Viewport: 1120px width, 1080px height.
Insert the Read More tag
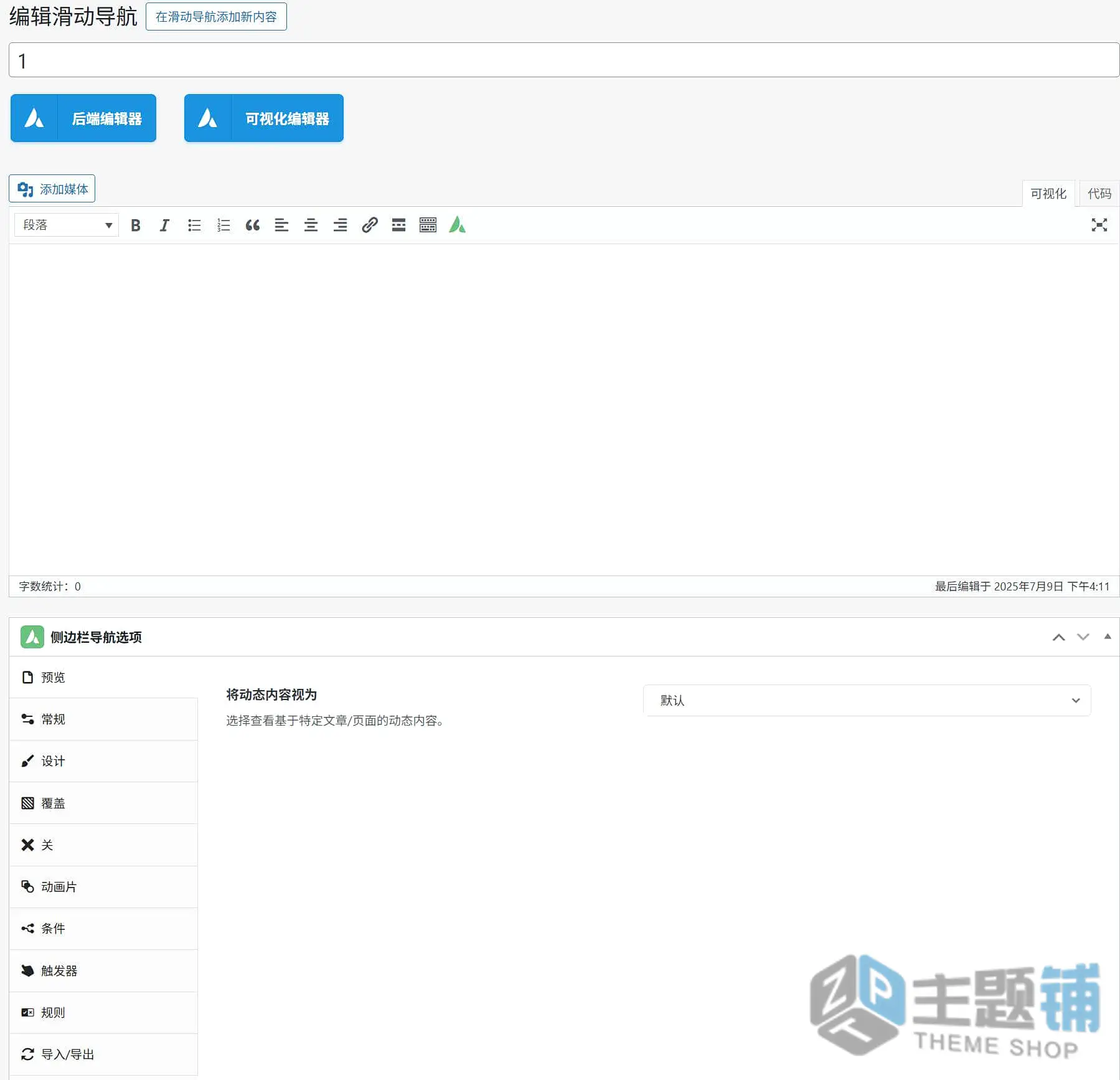point(398,225)
